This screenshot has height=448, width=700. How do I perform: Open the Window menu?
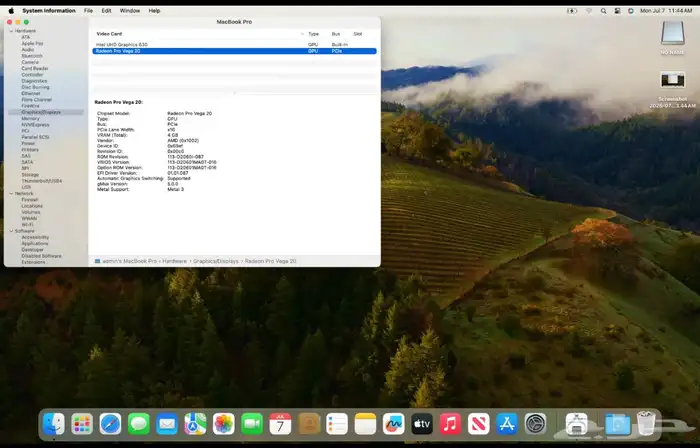coord(130,10)
